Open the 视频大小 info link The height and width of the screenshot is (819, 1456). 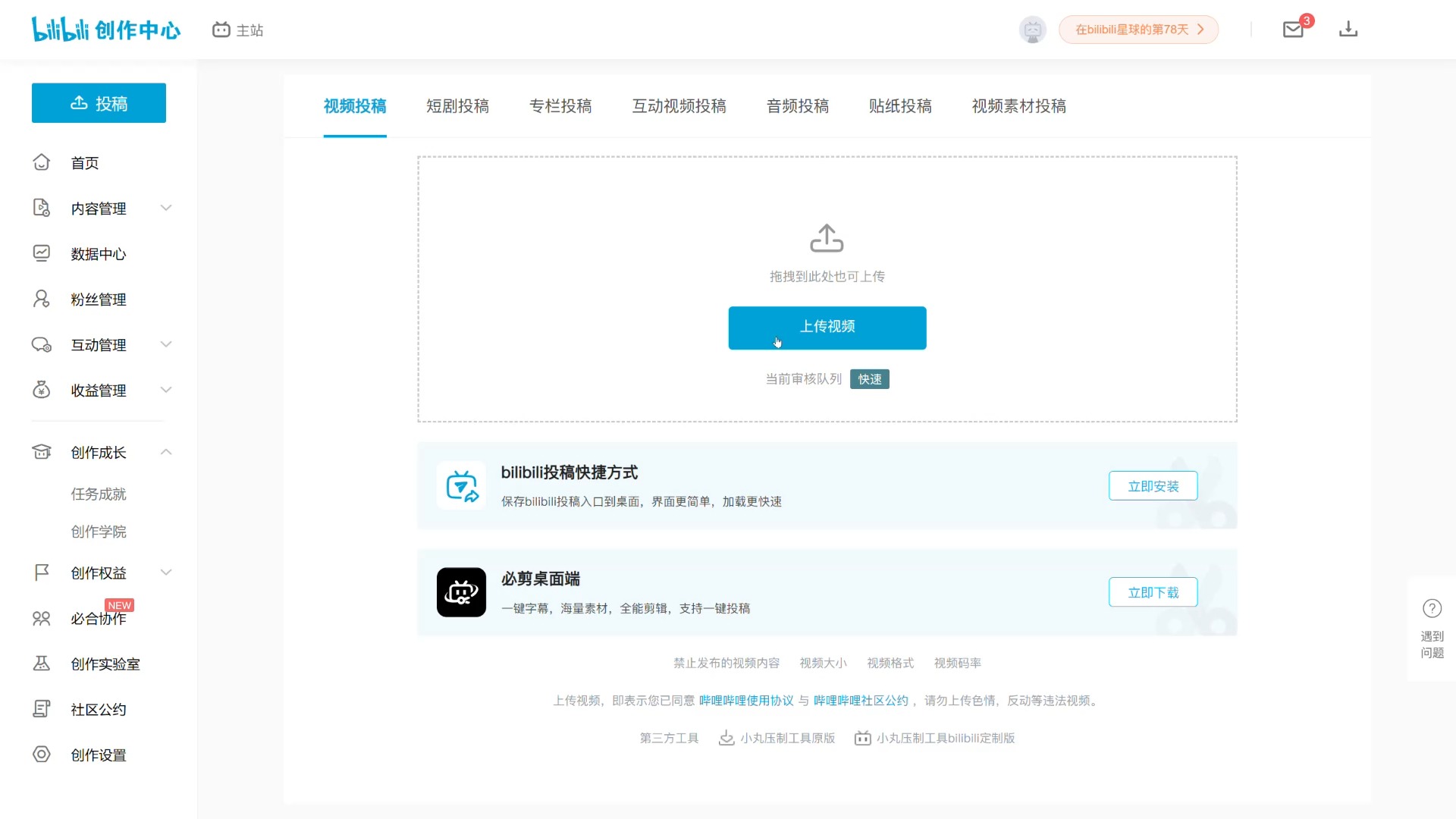(x=823, y=663)
